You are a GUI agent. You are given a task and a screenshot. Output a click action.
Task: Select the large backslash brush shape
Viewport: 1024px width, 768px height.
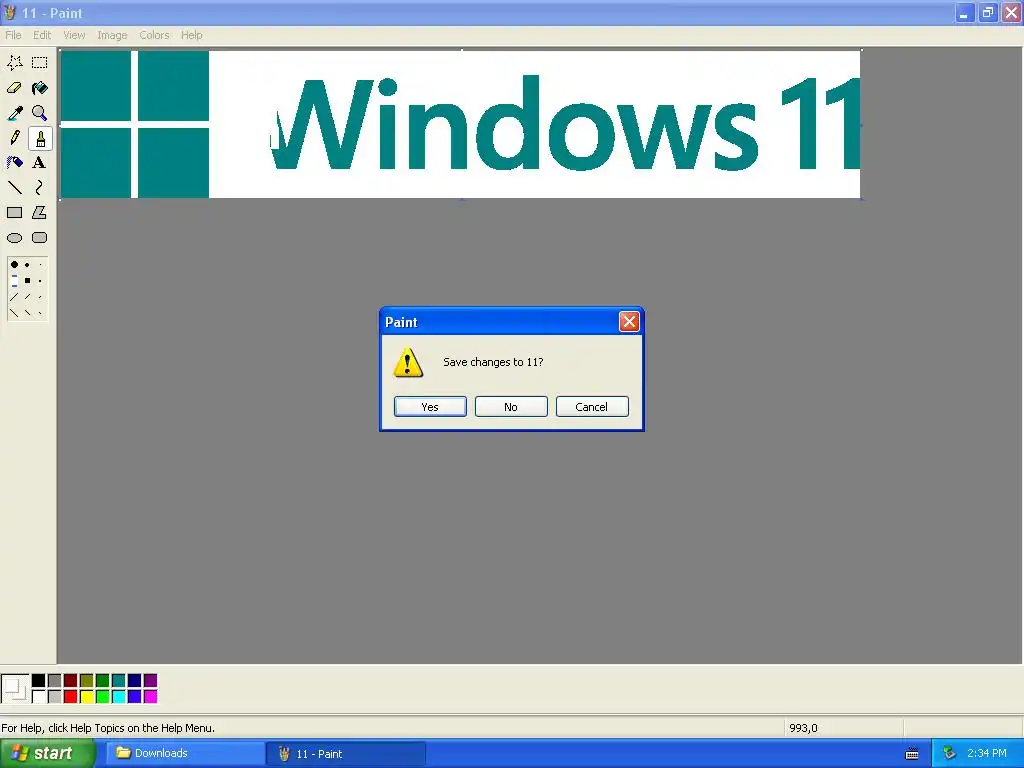(x=14, y=313)
